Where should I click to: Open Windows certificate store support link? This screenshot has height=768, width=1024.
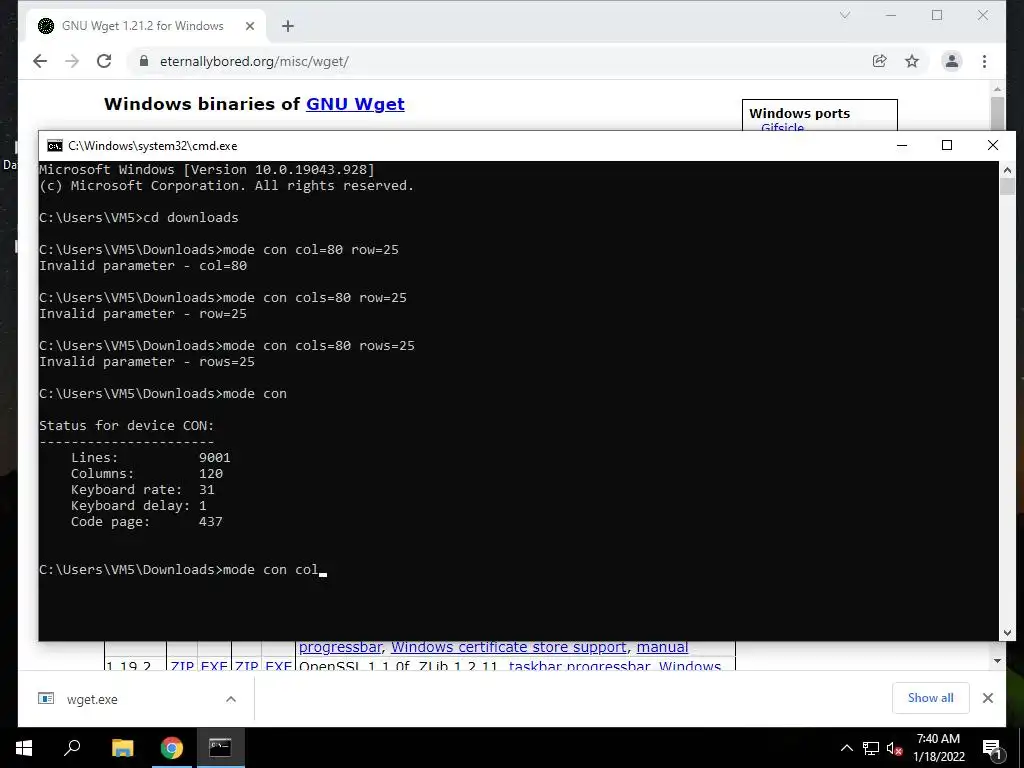tap(509, 647)
